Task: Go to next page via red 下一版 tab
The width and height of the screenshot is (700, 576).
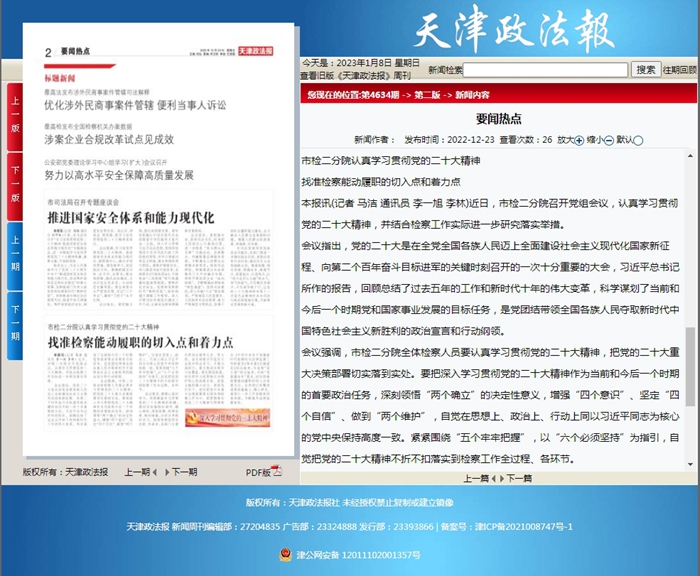Action: pos(15,185)
